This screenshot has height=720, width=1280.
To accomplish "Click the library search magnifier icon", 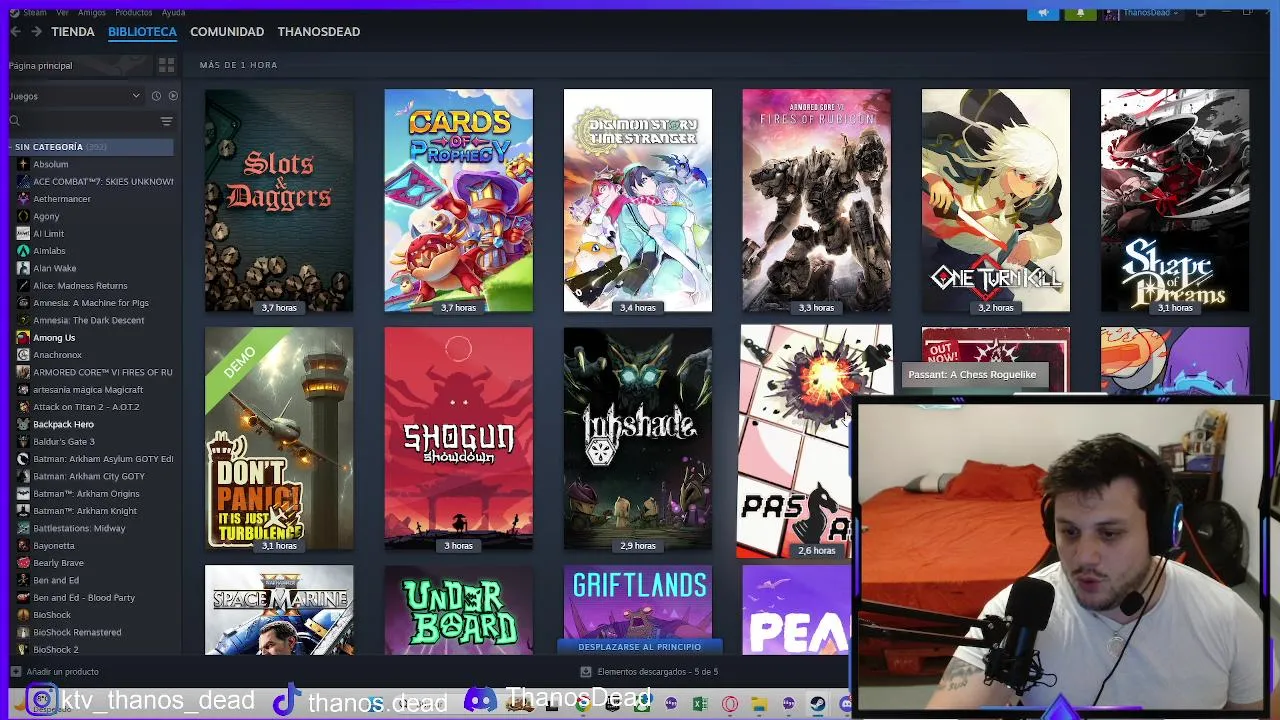I will coord(15,121).
